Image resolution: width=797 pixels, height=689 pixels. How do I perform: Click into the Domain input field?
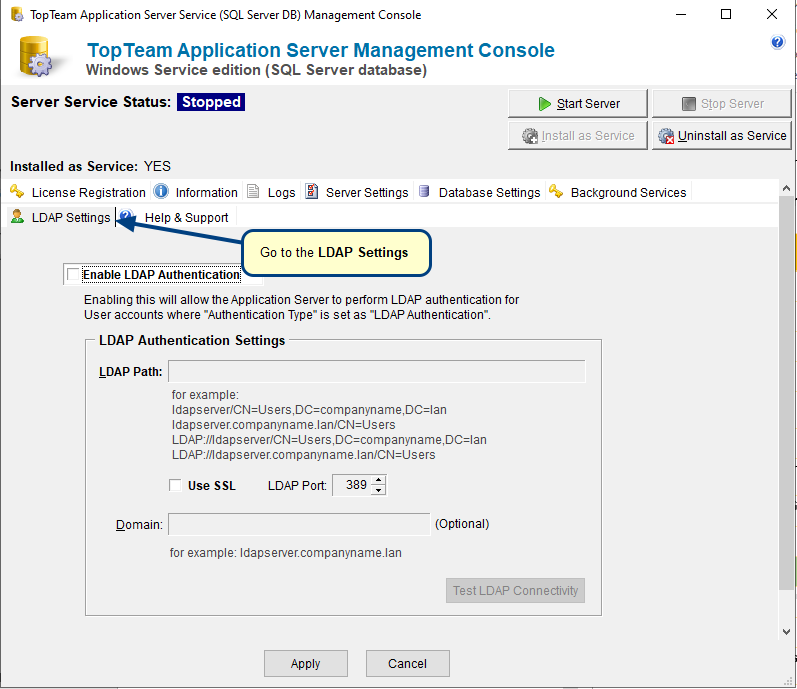(299, 524)
